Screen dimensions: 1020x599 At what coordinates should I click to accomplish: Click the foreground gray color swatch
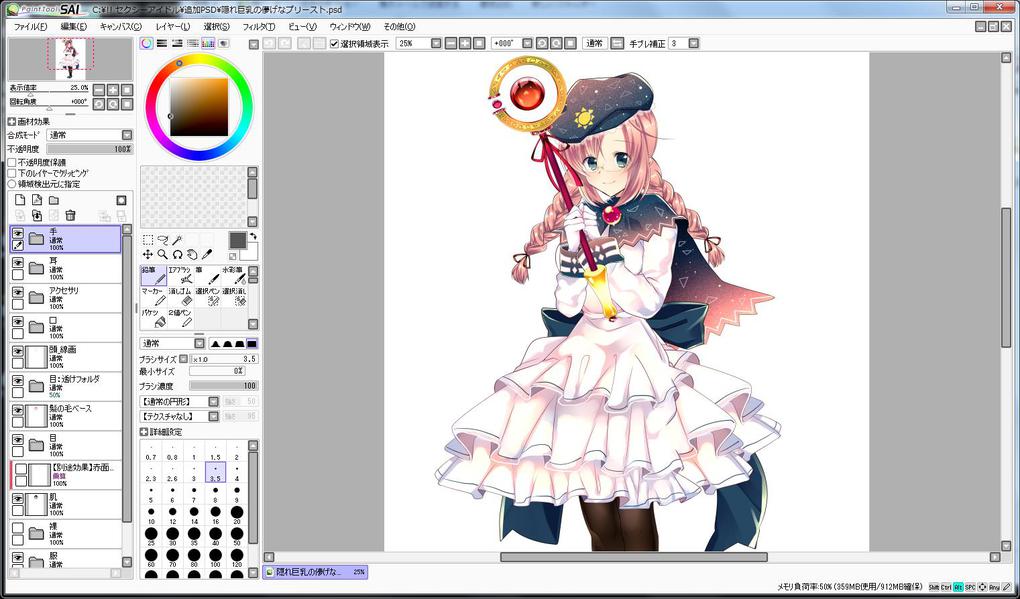click(x=237, y=240)
